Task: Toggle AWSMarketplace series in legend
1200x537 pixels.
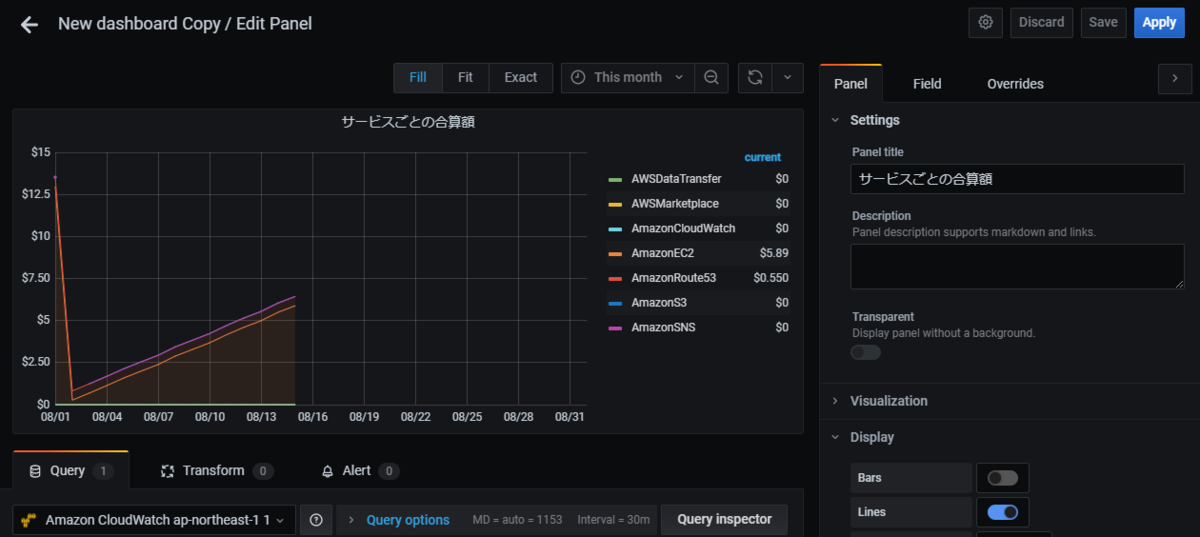Action: coord(675,204)
